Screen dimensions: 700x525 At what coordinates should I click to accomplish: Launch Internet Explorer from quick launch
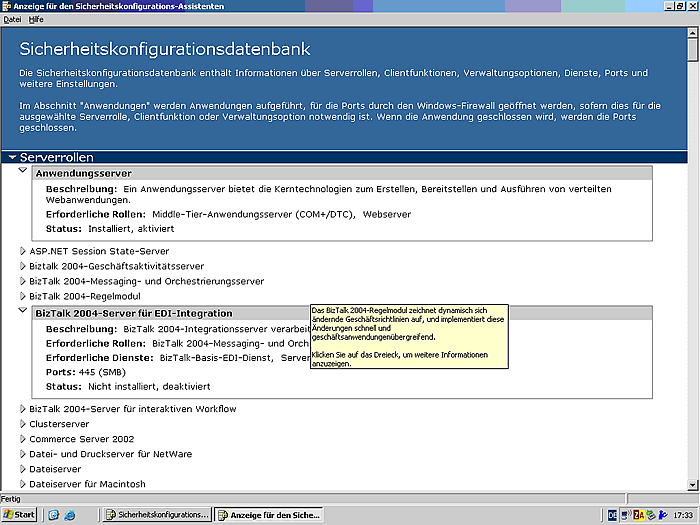70,515
